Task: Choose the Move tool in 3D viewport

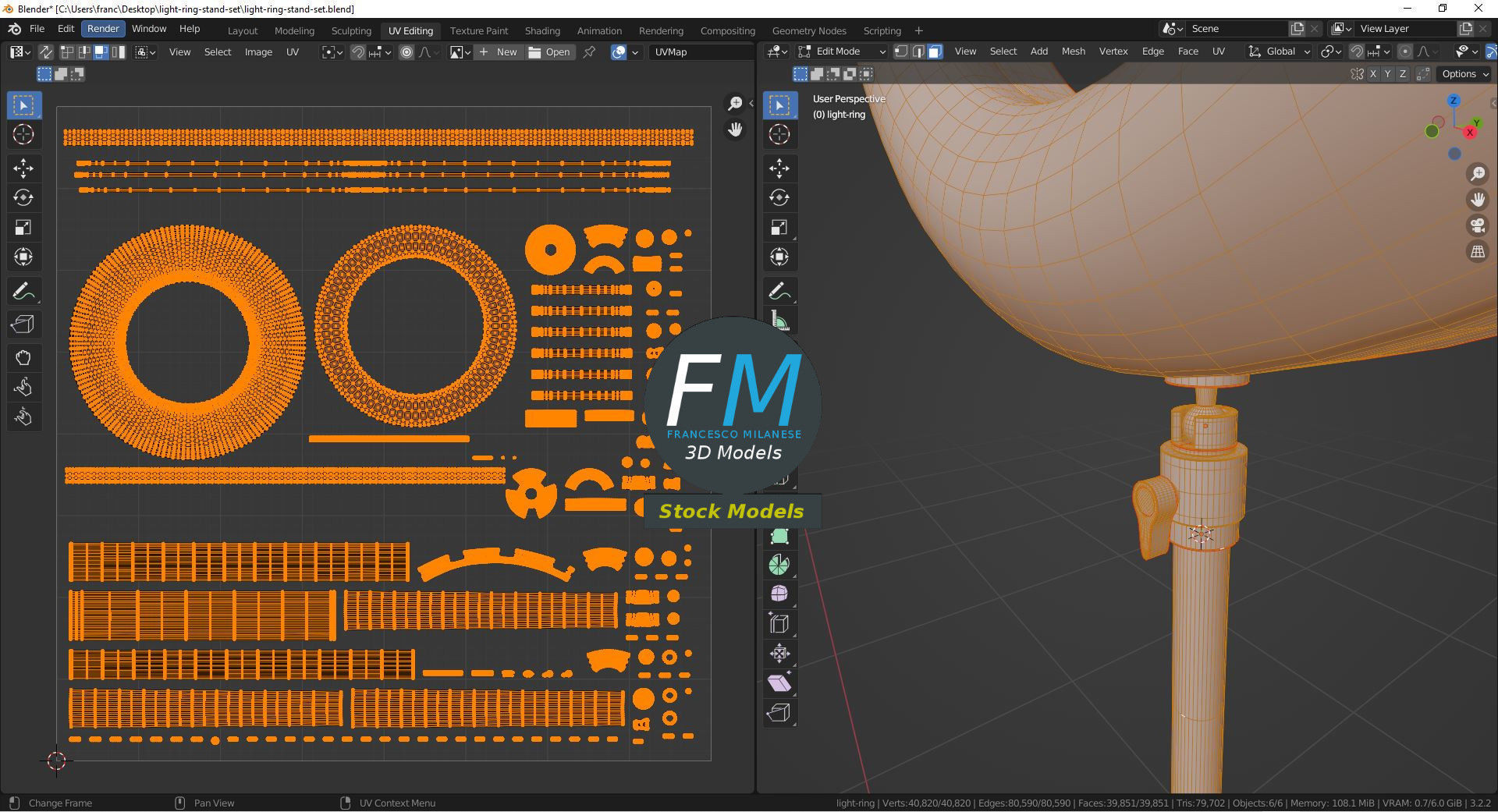Action: 779,168
